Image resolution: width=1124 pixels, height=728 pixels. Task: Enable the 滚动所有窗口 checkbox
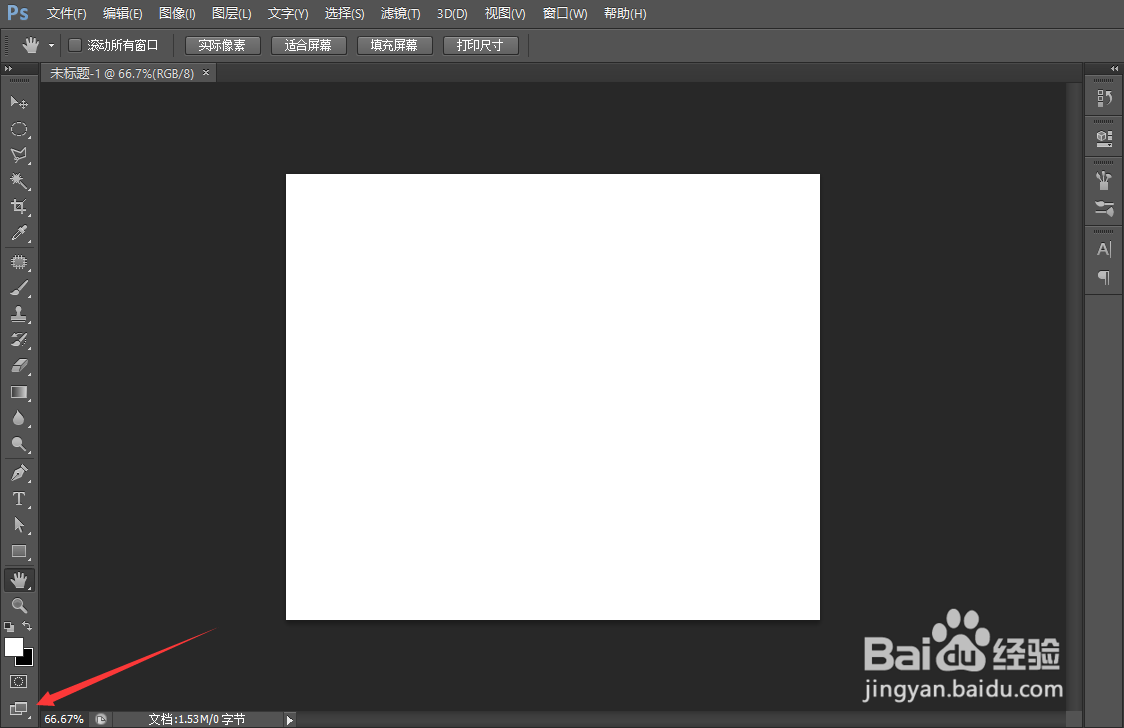74,44
